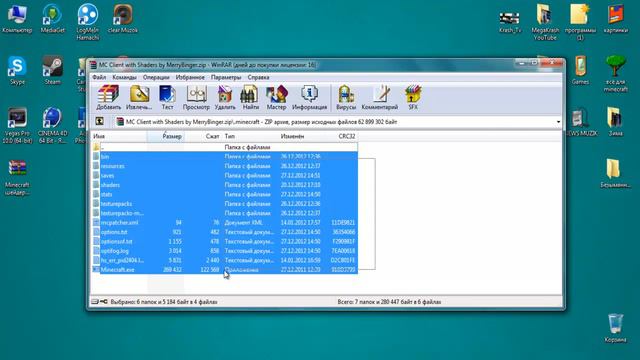Run the Тест archive test tool

pos(167,98)
